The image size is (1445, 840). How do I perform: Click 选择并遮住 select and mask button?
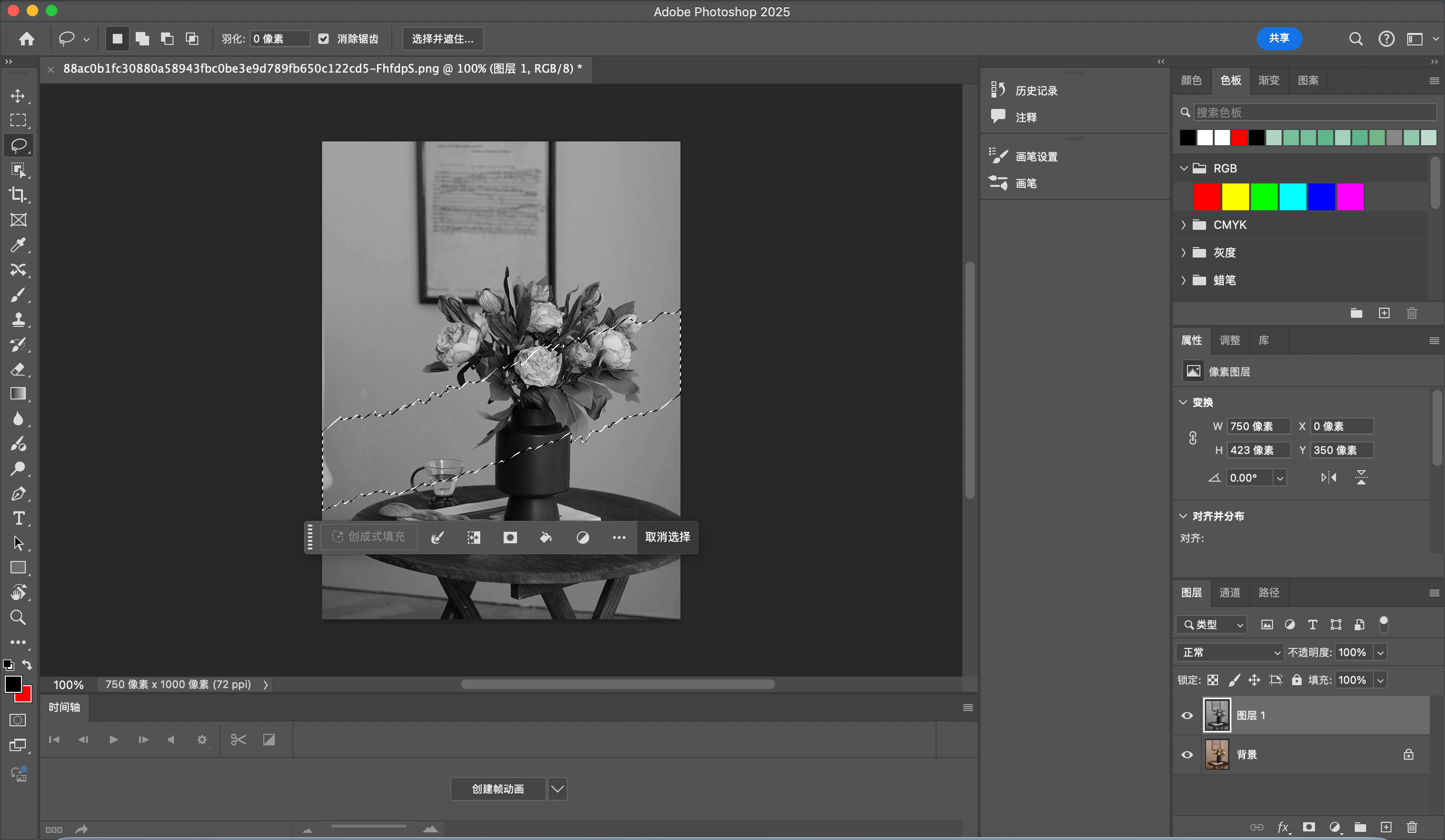coord(442,38)
